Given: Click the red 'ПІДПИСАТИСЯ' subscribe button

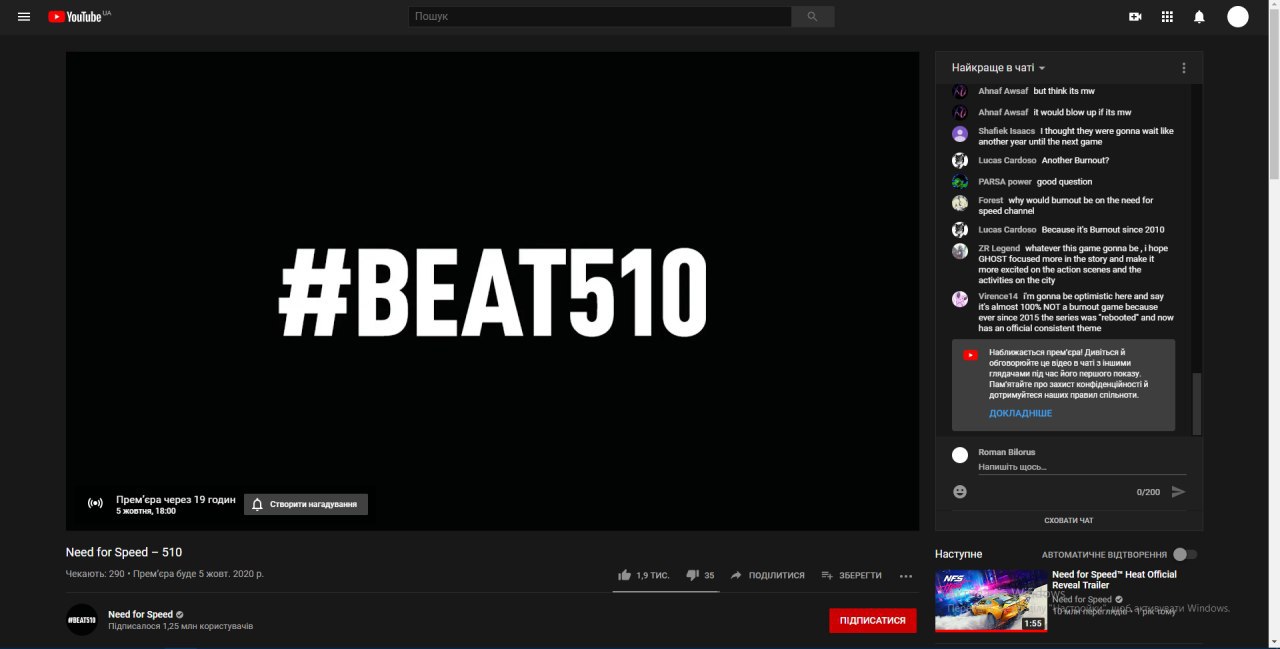Looking at the screenshot, I should click(872, 620).
